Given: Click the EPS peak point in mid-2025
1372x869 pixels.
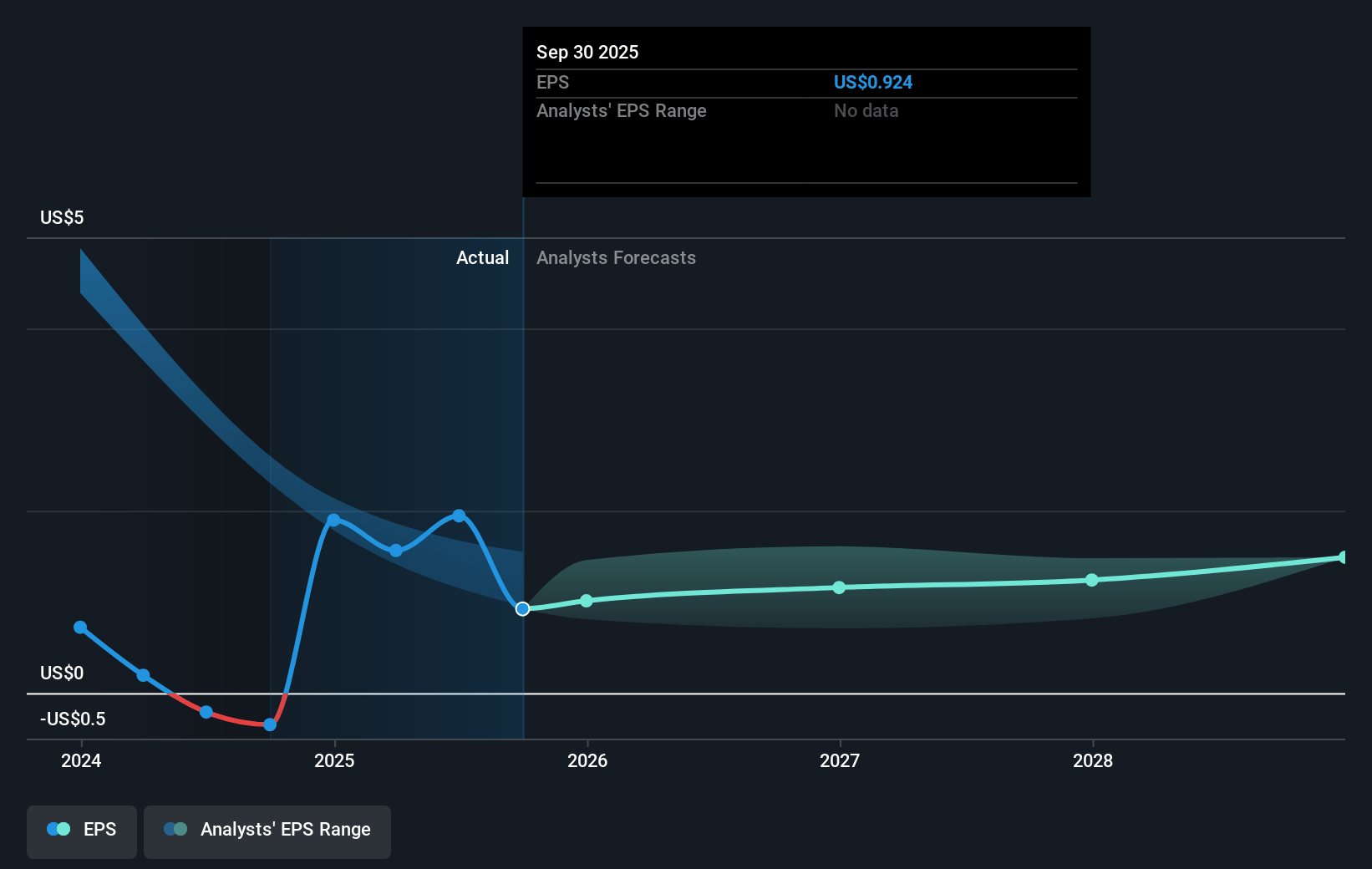Looking at the screenshot, I should point(459,516).
